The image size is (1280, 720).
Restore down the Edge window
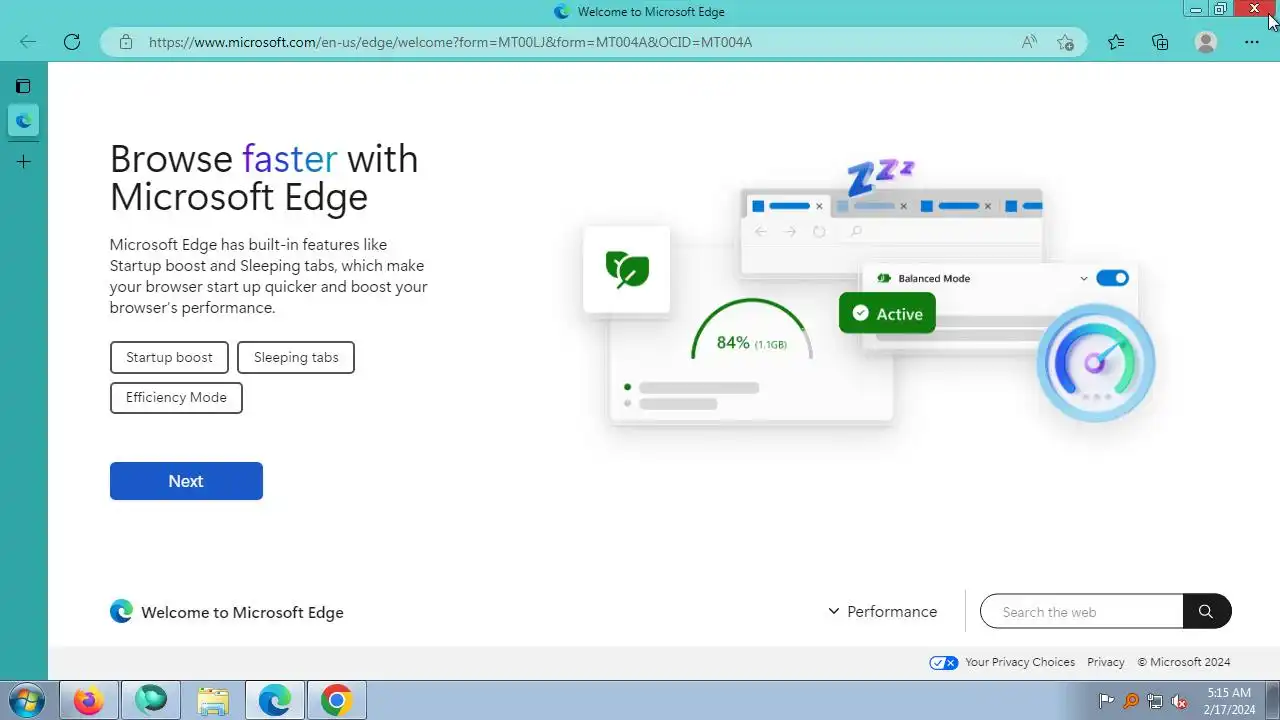click(1221, 9)
